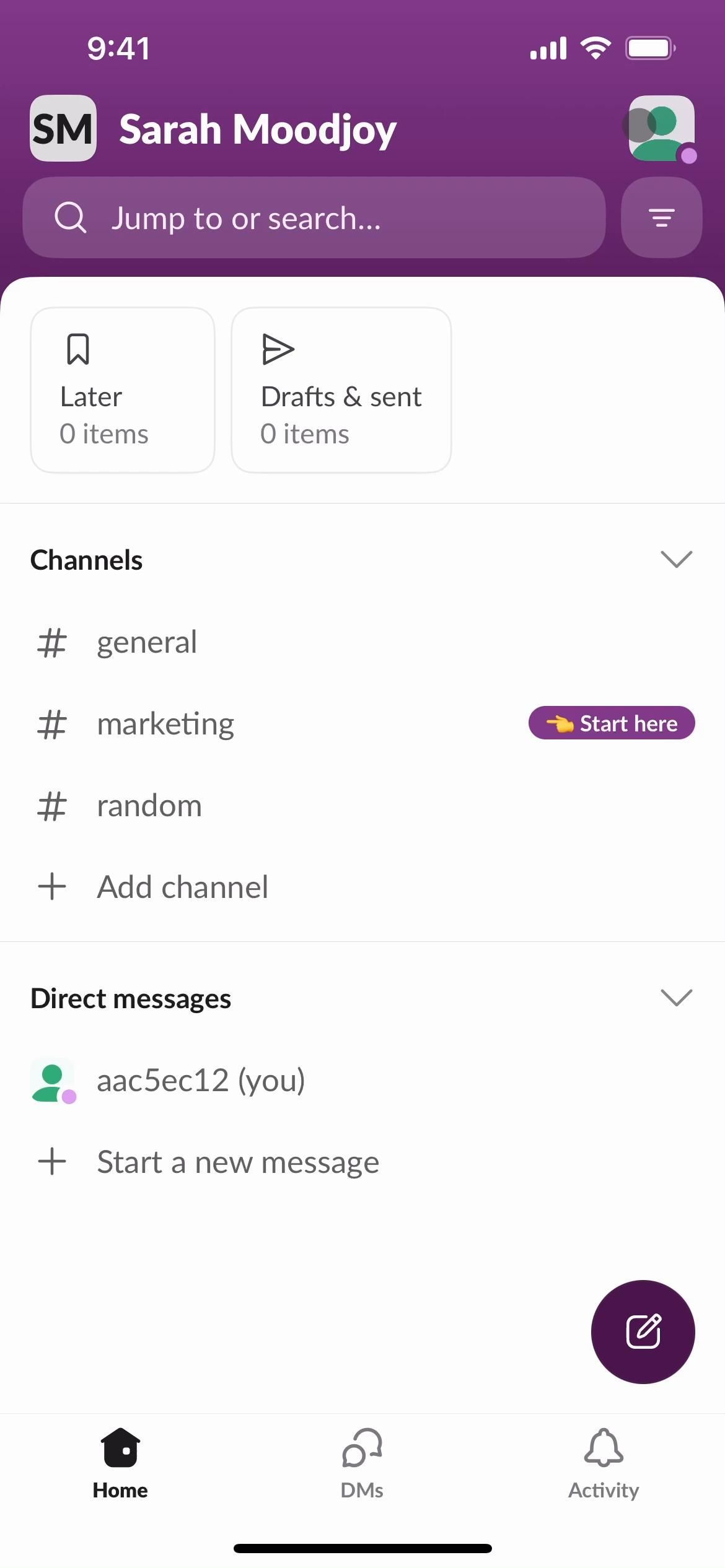Open the filter icon beside search
The width and height of the screenshot is (725, 1568).
[x=661, y=217]
